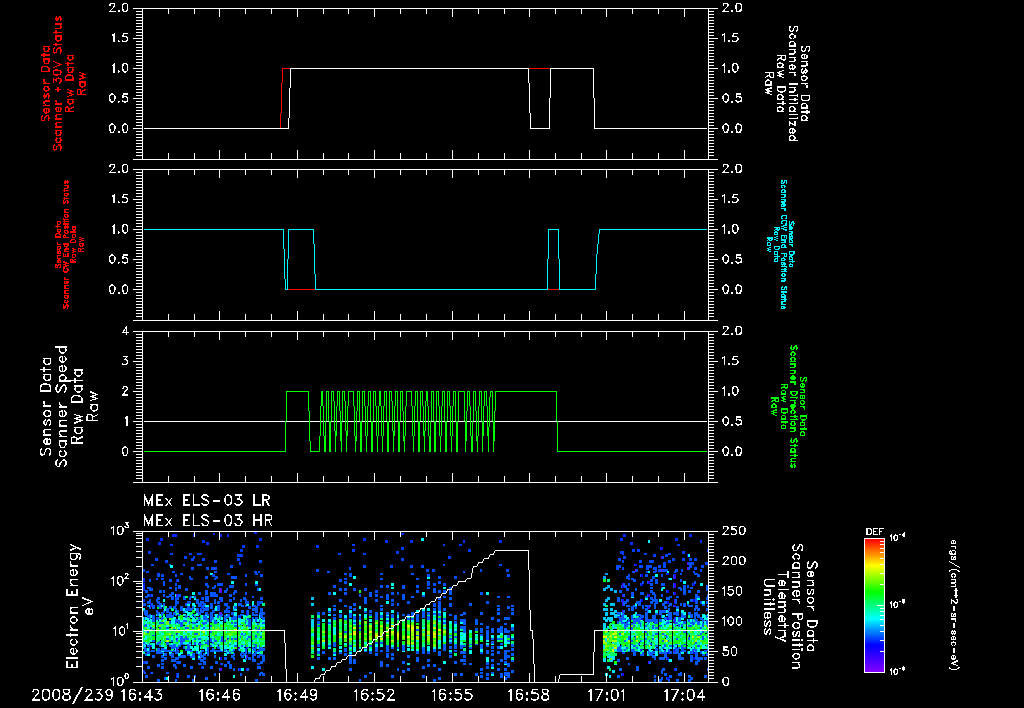Image resolution: width=1024 pixels, height=708 pixels.
Task: Click the 16:58 time axis label
Action: point(530,695)
